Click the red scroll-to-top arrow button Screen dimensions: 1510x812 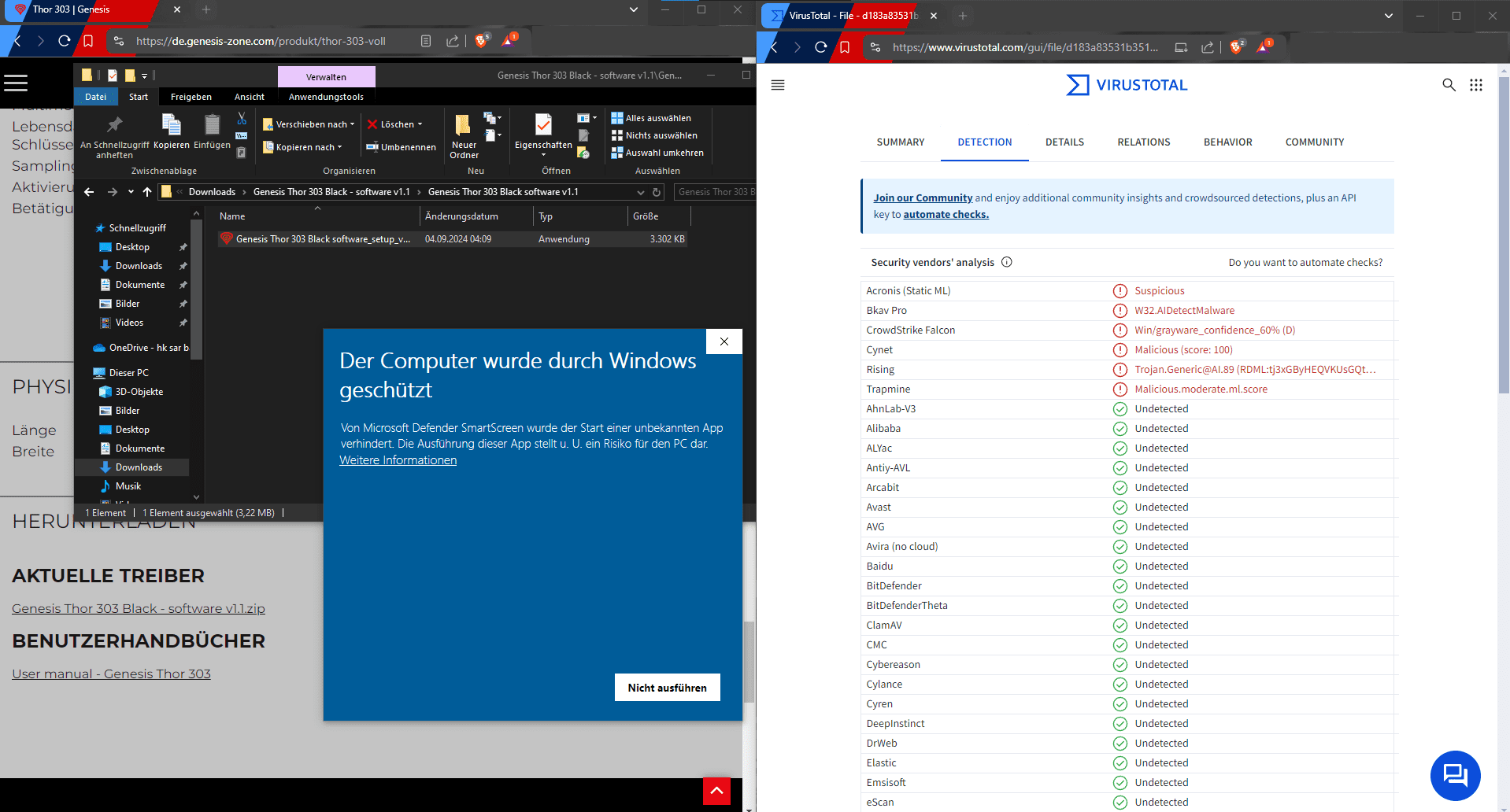pos(716,791)
